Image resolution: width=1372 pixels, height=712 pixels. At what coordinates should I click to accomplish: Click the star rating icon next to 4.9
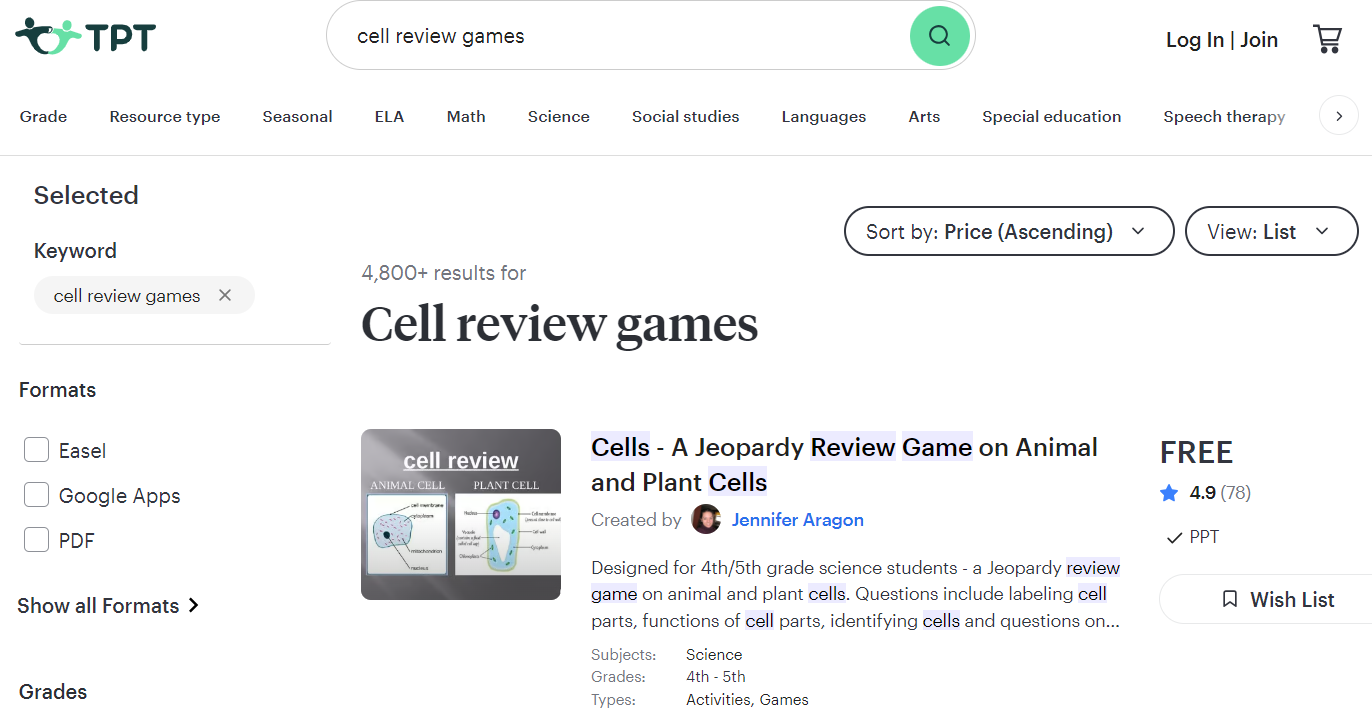(x=1169, y=492)
